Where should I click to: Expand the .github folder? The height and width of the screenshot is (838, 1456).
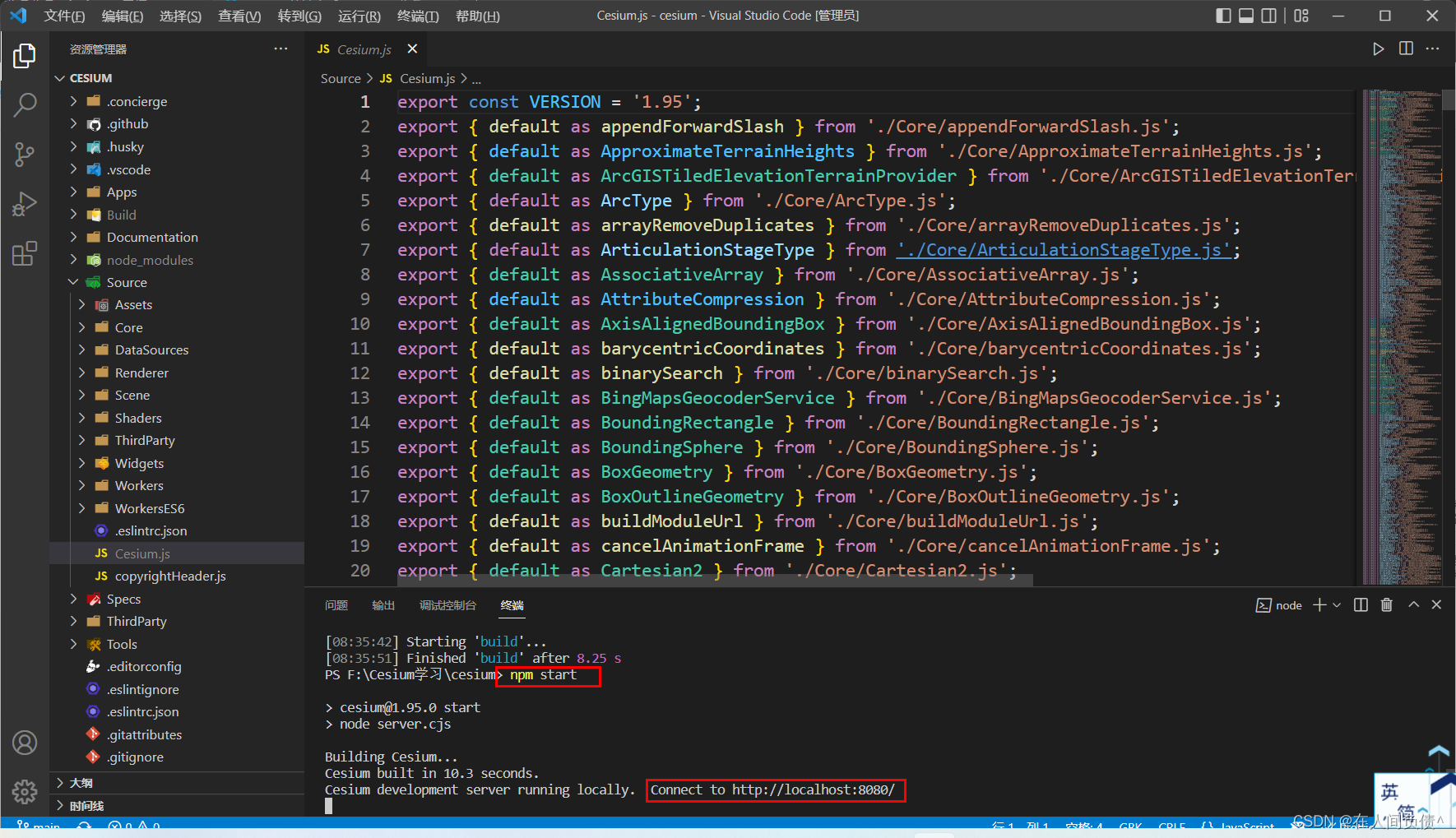pyautogui.click(x=178, y=124)
